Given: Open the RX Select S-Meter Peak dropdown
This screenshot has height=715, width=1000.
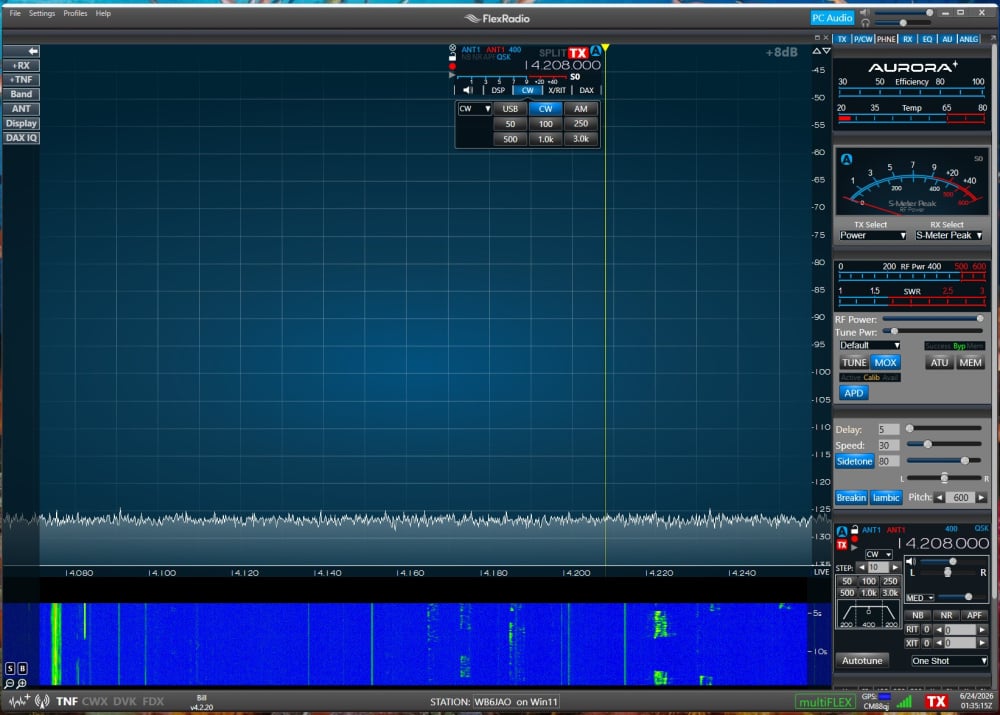Looking at the screenshot, I should 948,235.
